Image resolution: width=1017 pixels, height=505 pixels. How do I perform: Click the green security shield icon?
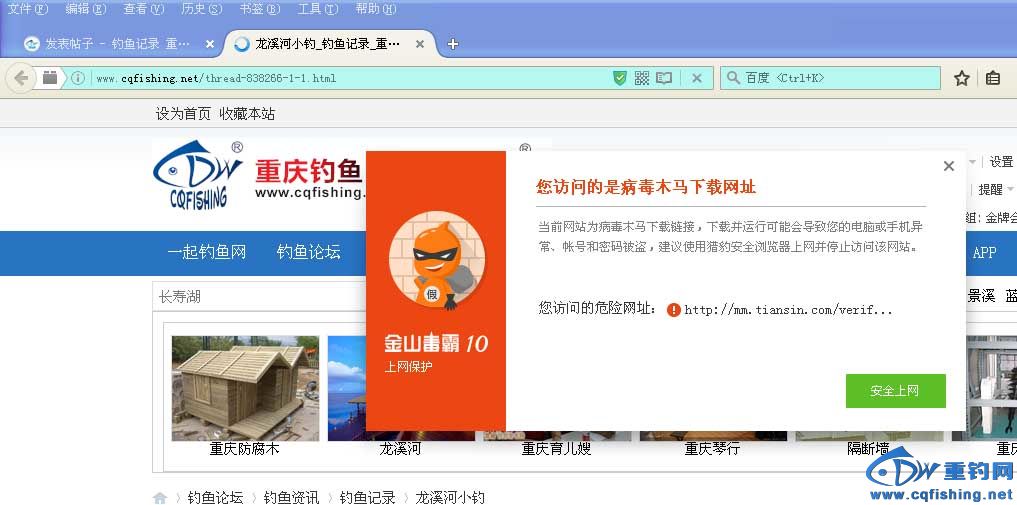620,78
